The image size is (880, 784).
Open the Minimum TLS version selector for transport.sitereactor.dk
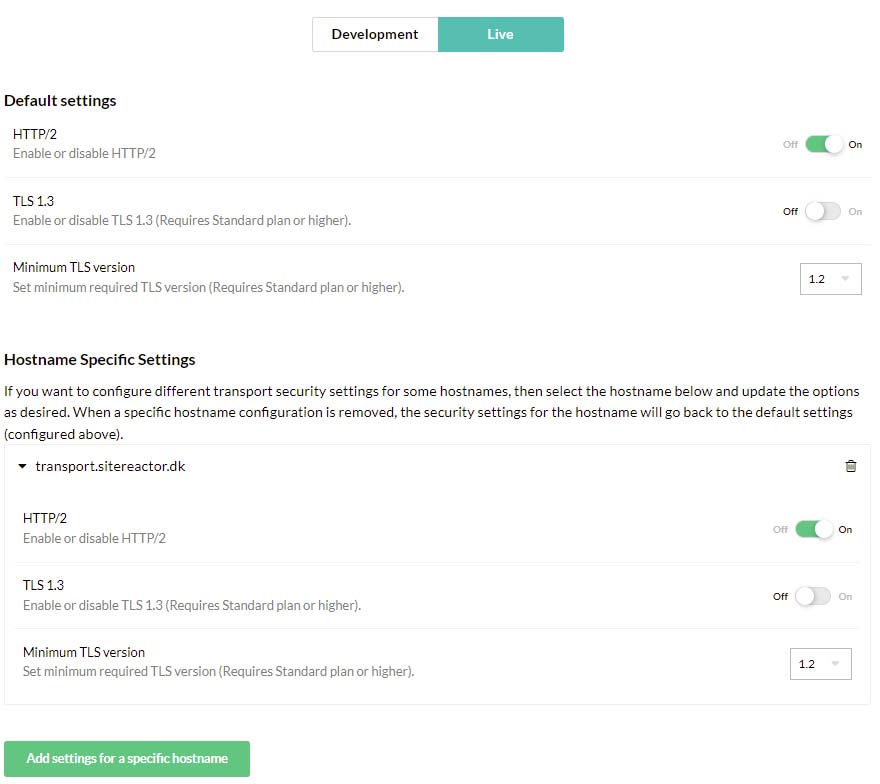click(x=820, y=663)
